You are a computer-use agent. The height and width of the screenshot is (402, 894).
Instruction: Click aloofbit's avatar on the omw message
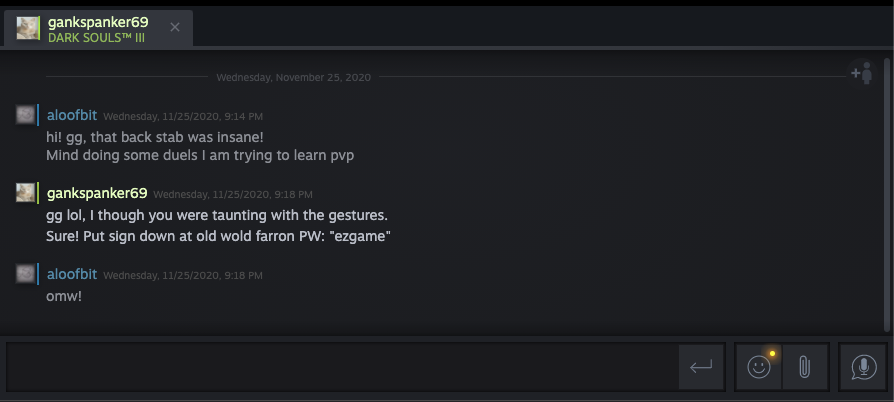26,273
